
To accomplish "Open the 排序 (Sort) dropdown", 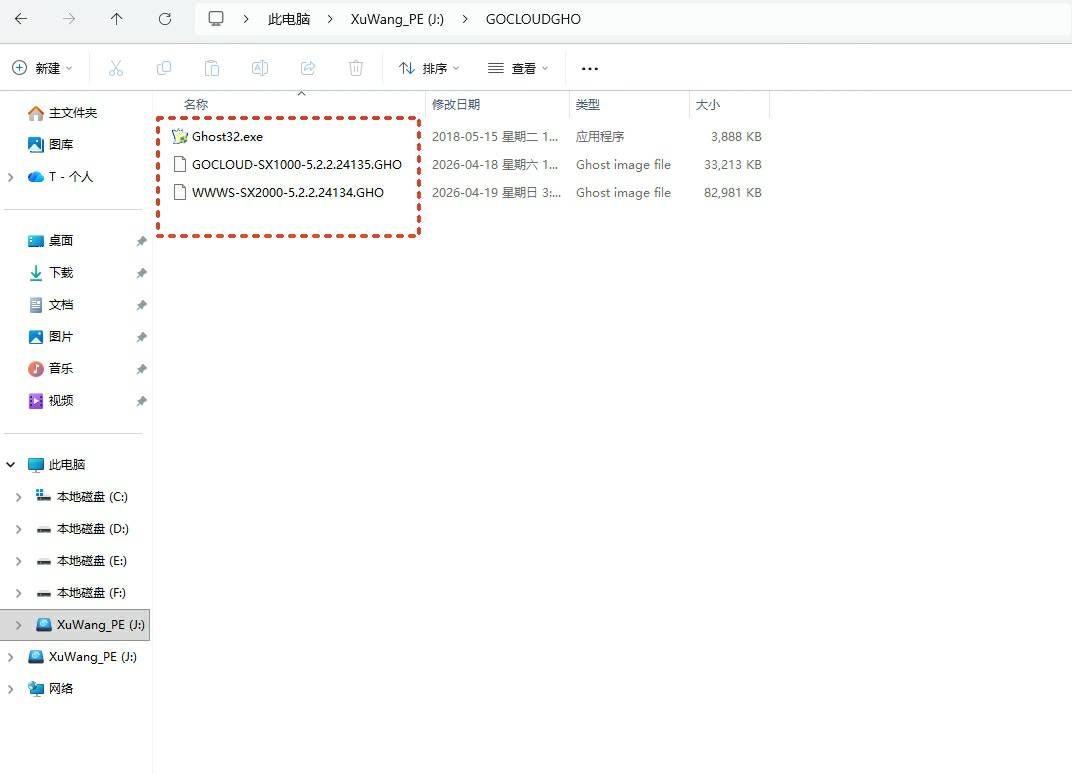I will pos(429,68).
